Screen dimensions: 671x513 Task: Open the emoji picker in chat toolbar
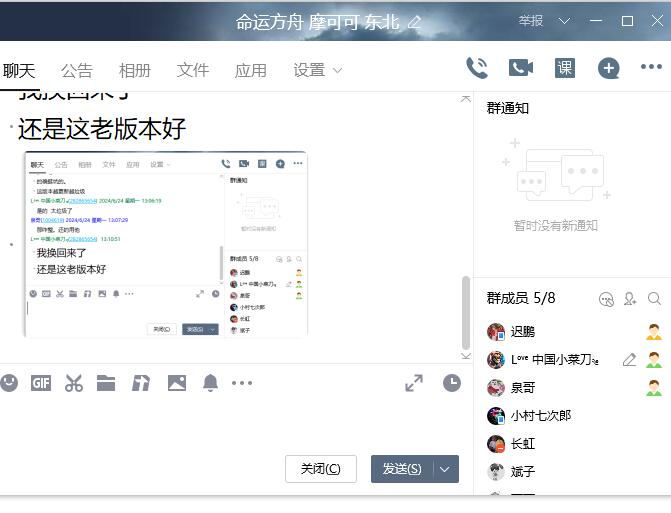coord(9,382)
